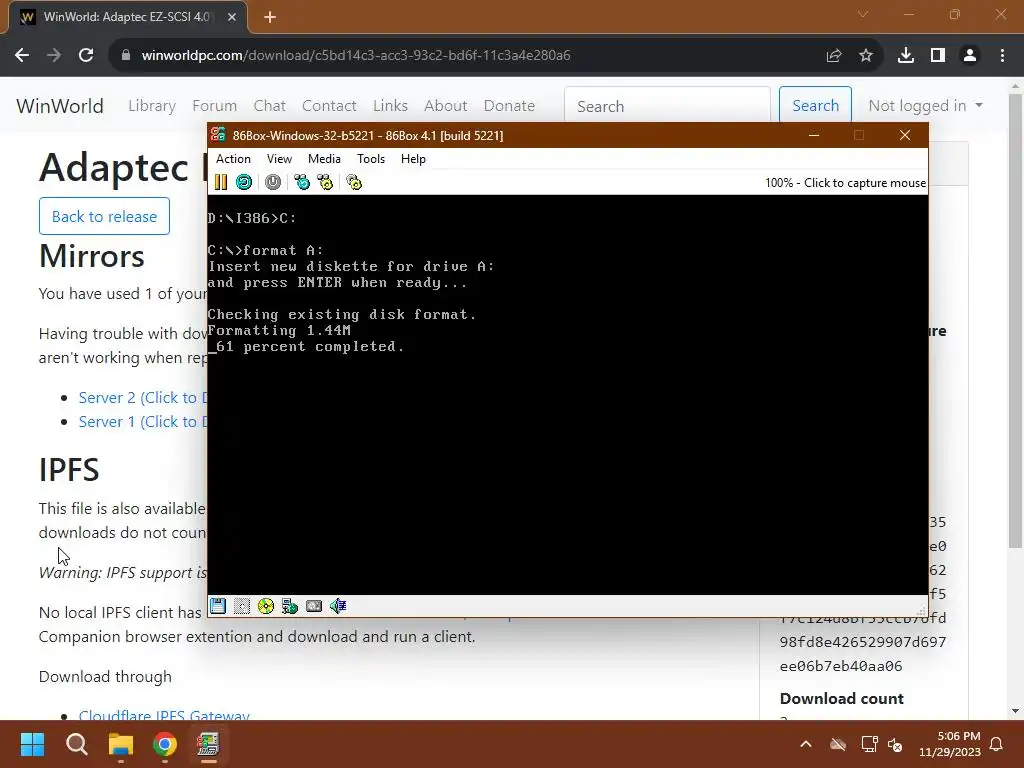Open the Windows Start menu

[32, 744]
